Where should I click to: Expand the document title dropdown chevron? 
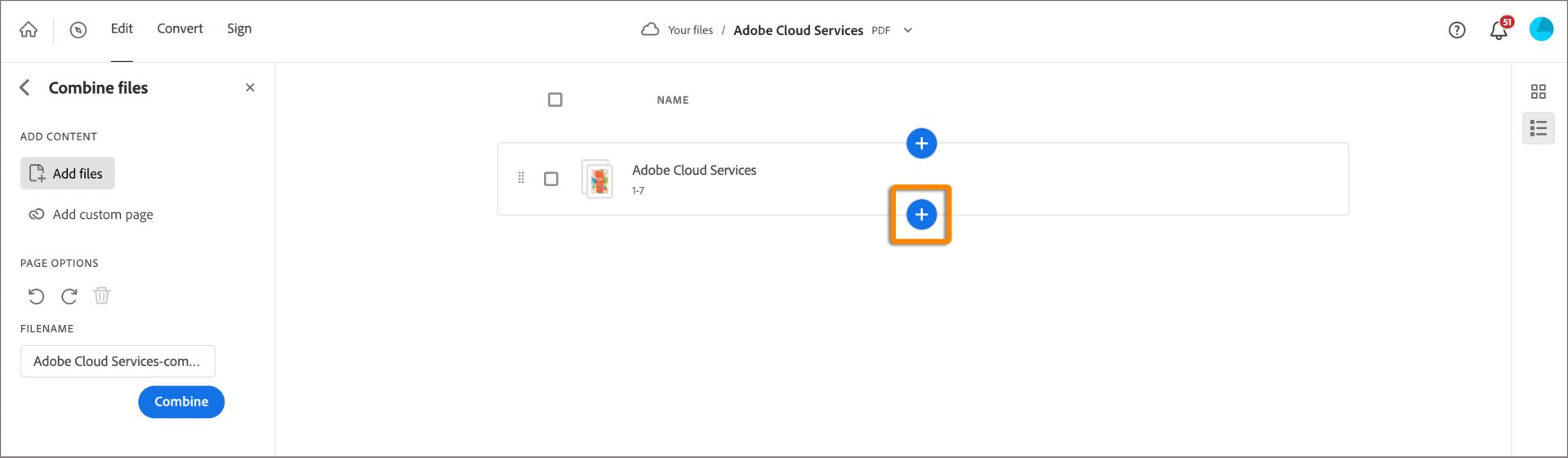(x=907, y=30)
